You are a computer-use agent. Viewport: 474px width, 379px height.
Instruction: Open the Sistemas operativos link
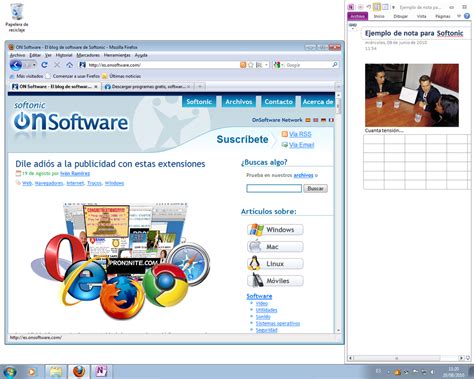click(278, 324)
